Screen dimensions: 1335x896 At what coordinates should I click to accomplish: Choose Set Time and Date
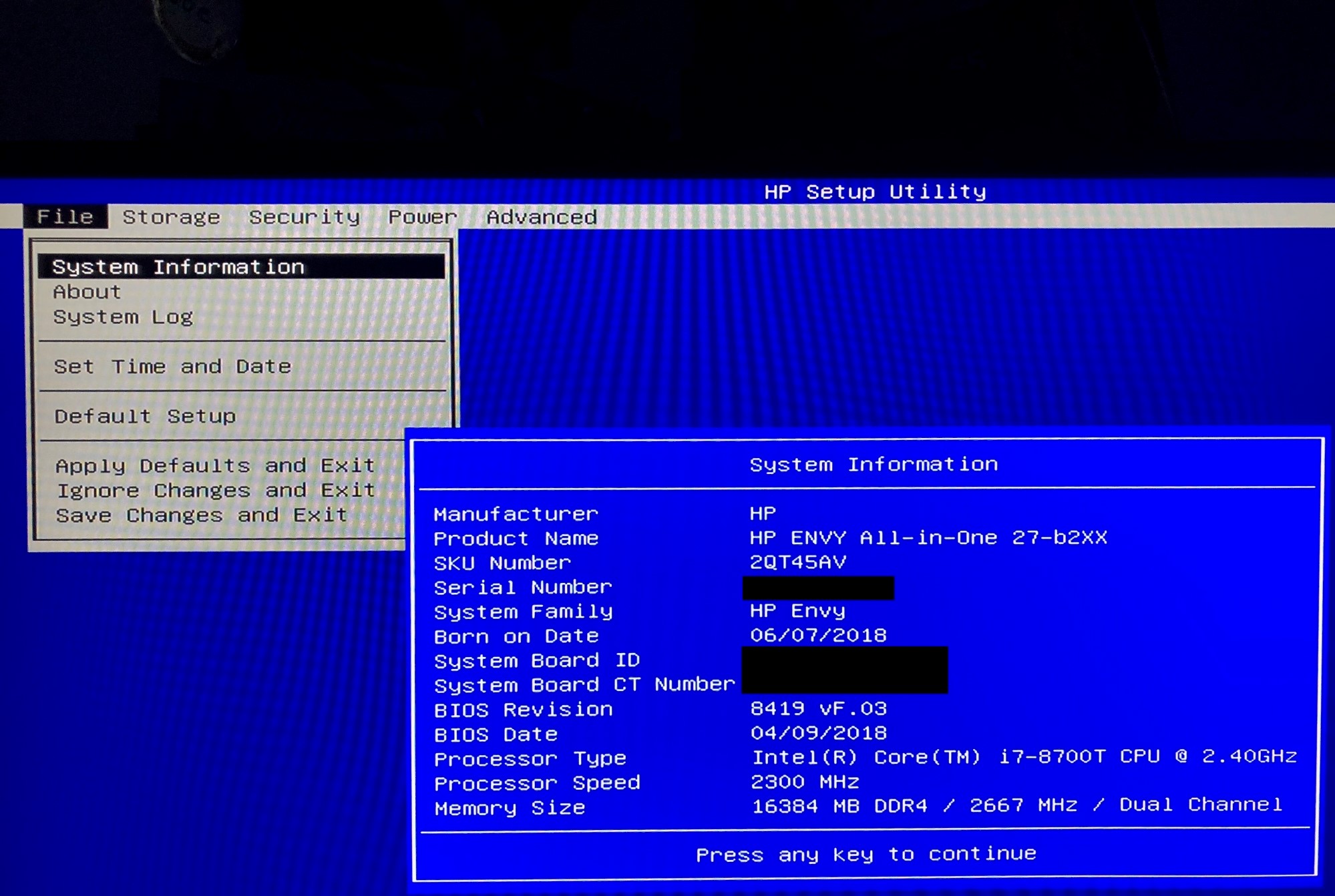172,367
